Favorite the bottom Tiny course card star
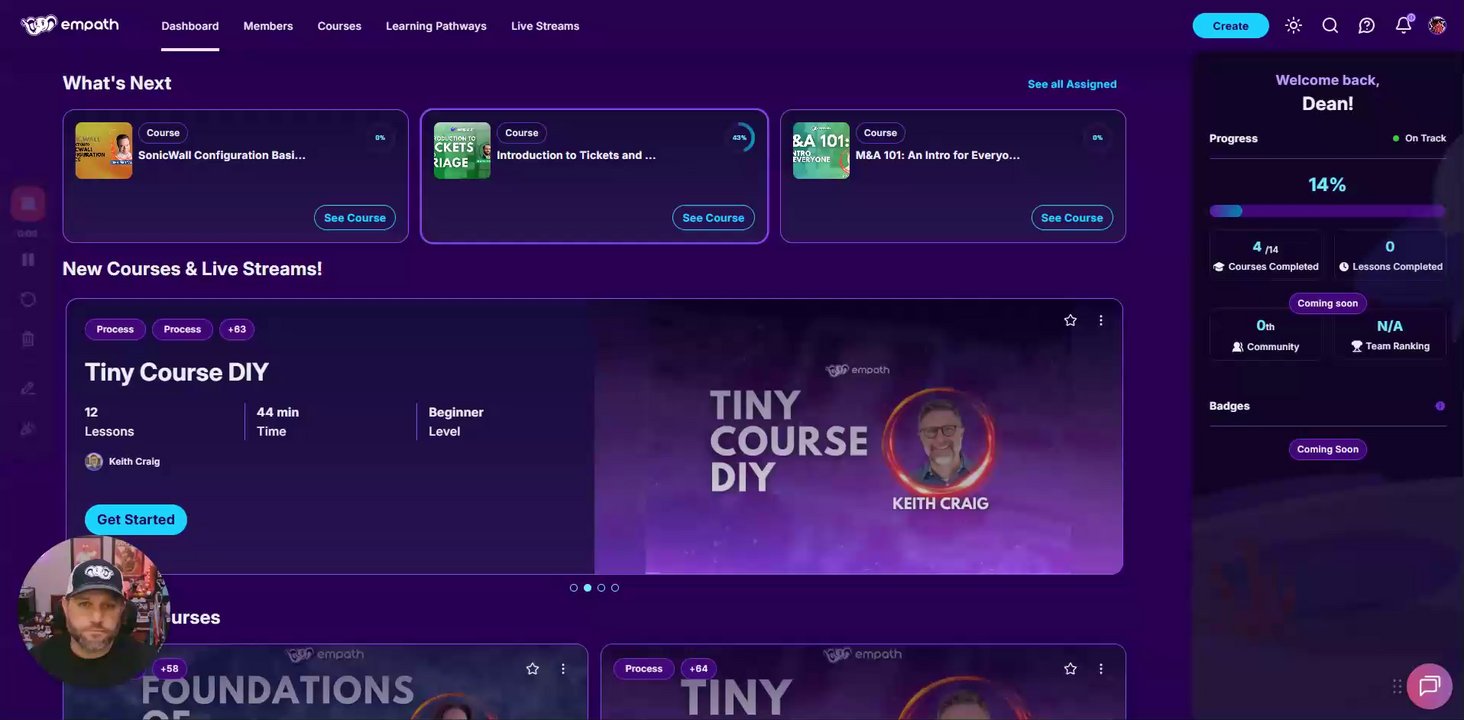Image resolution: width=1464 pixels, height=720 pixels. (x=1070, y=668)
